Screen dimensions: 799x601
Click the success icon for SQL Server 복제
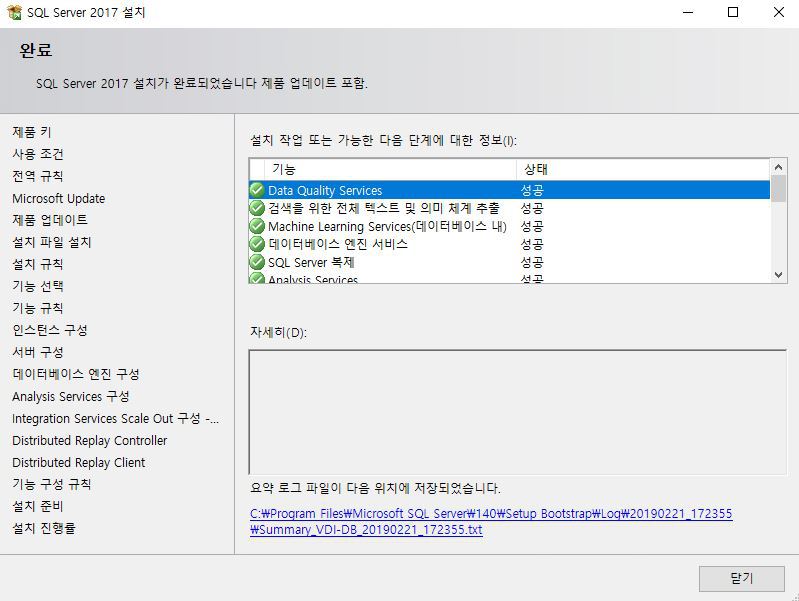pyautogui.click(x=257, y=262)
